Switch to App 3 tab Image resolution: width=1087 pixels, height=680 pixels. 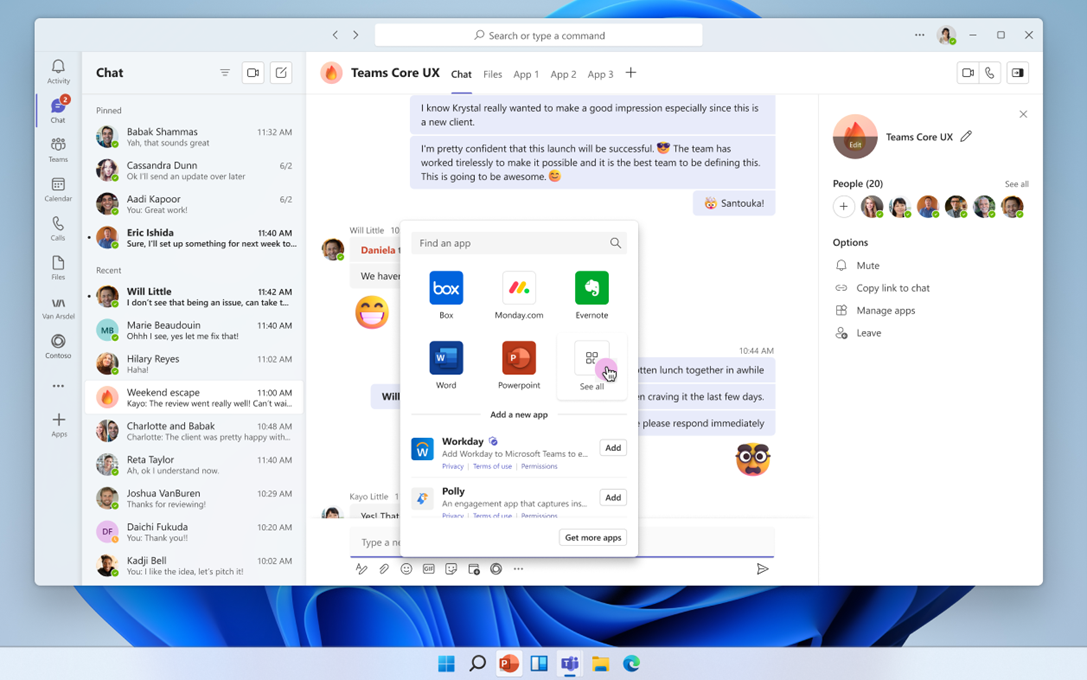tap(600, 74)
